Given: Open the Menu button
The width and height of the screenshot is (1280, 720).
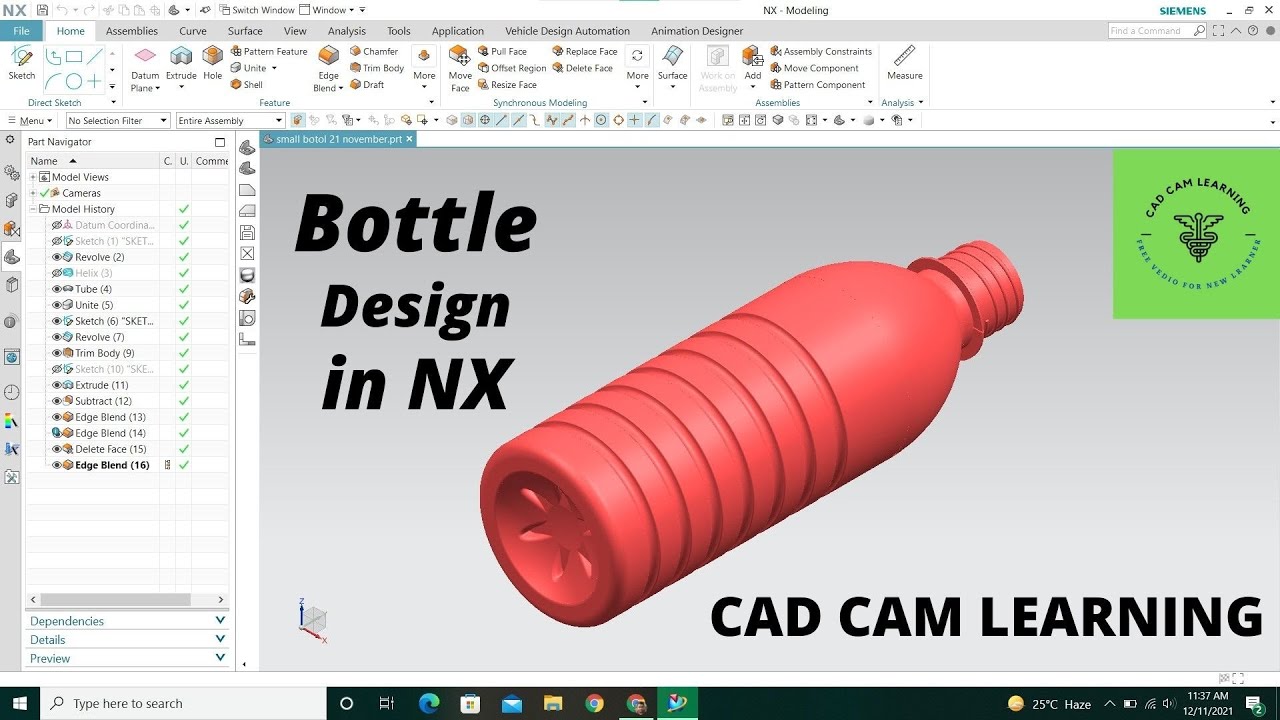Looking at the screenshot, I should pos(31,121).
